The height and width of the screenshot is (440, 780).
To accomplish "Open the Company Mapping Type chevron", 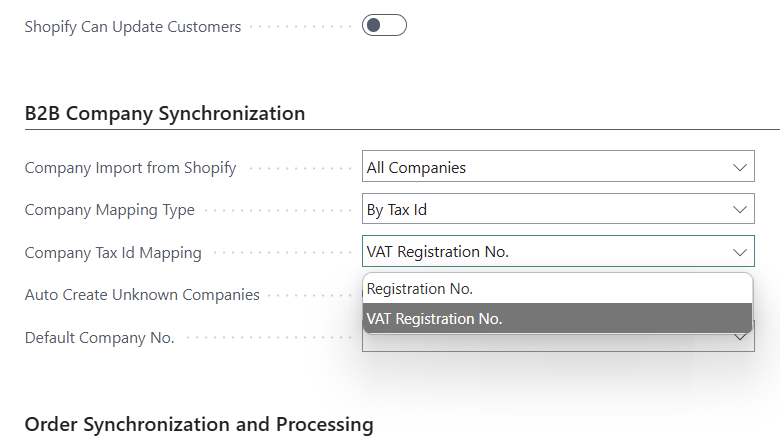I will [740, 210].
